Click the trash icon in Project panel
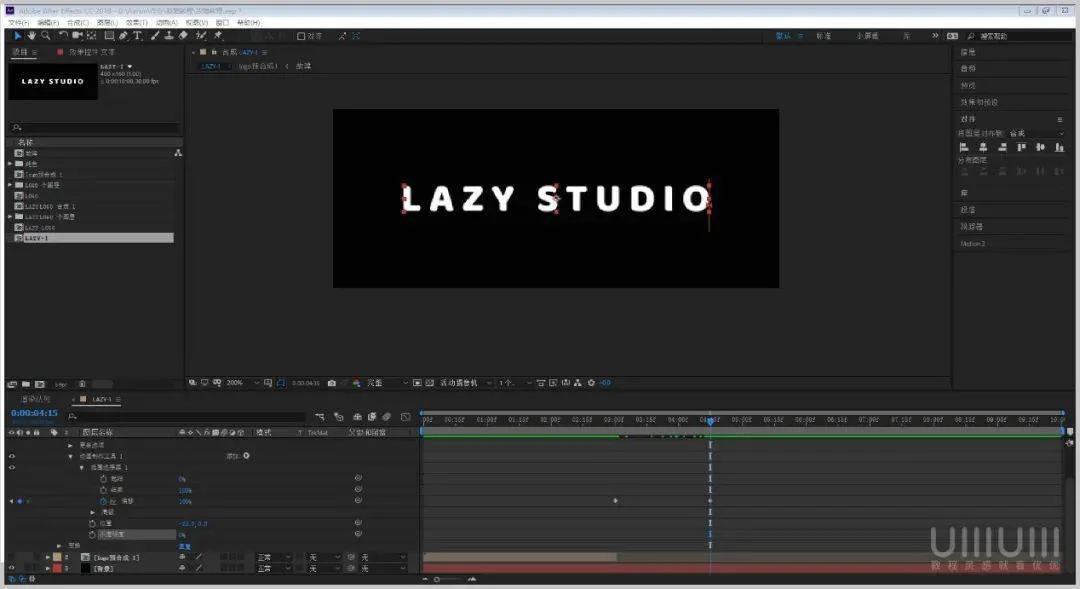Viewport: 1080px width, 589px height. tap(82, 384)
